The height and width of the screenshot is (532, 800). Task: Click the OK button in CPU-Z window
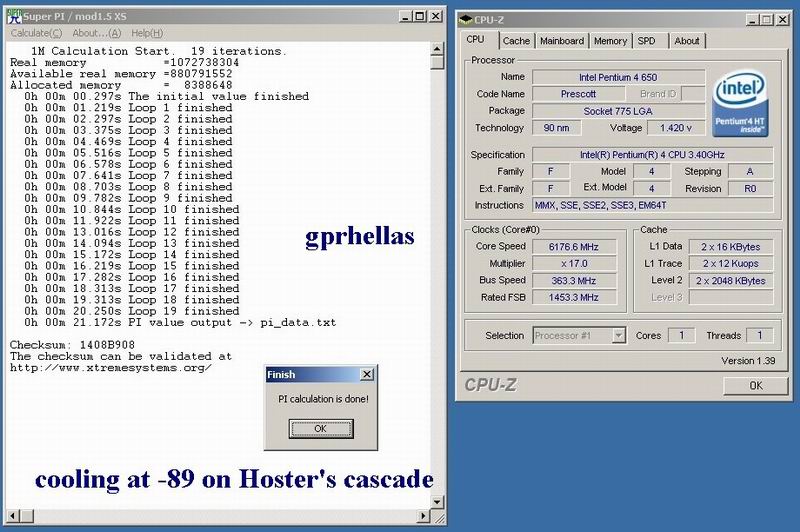tap(756, 386)
